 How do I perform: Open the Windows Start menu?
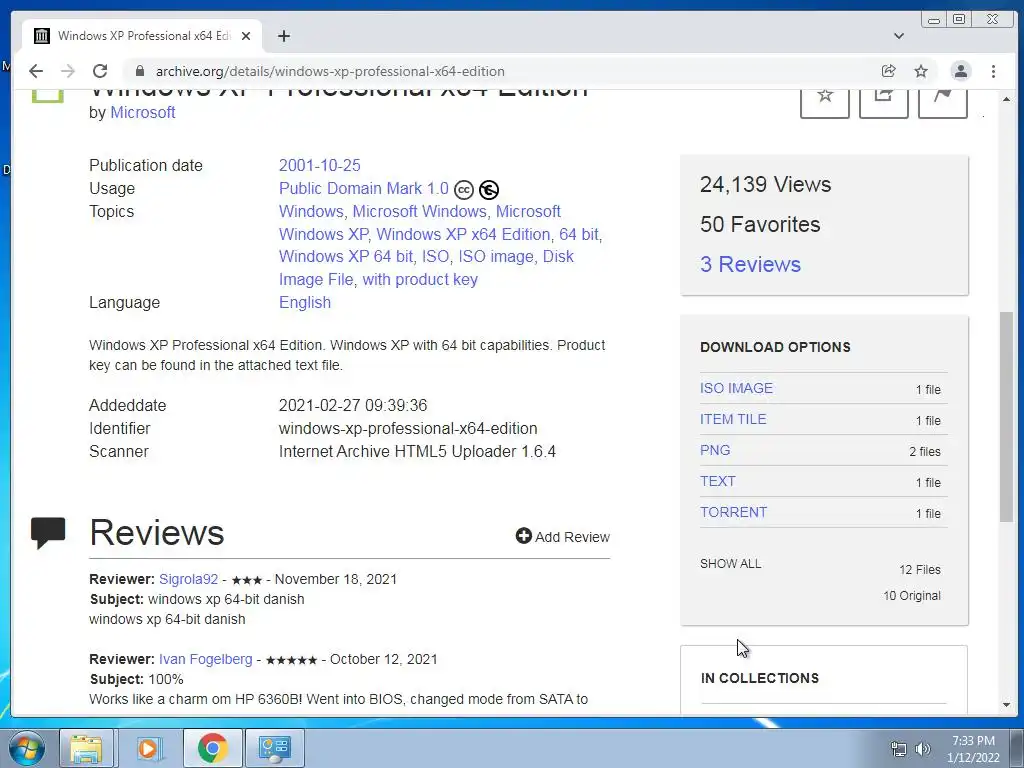[26, 748]
